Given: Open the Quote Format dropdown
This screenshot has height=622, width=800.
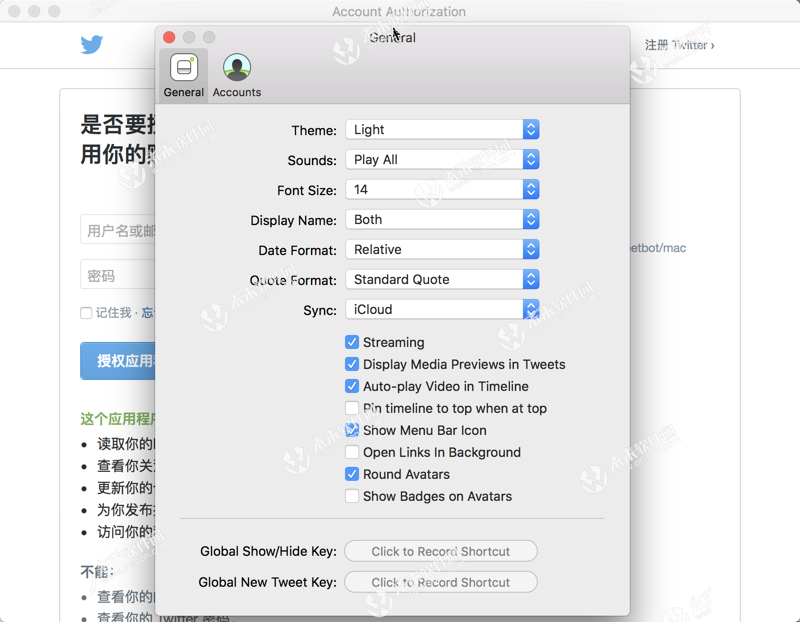Looking at the screenshot, I should pyautogui.click(x=442, y=280).
